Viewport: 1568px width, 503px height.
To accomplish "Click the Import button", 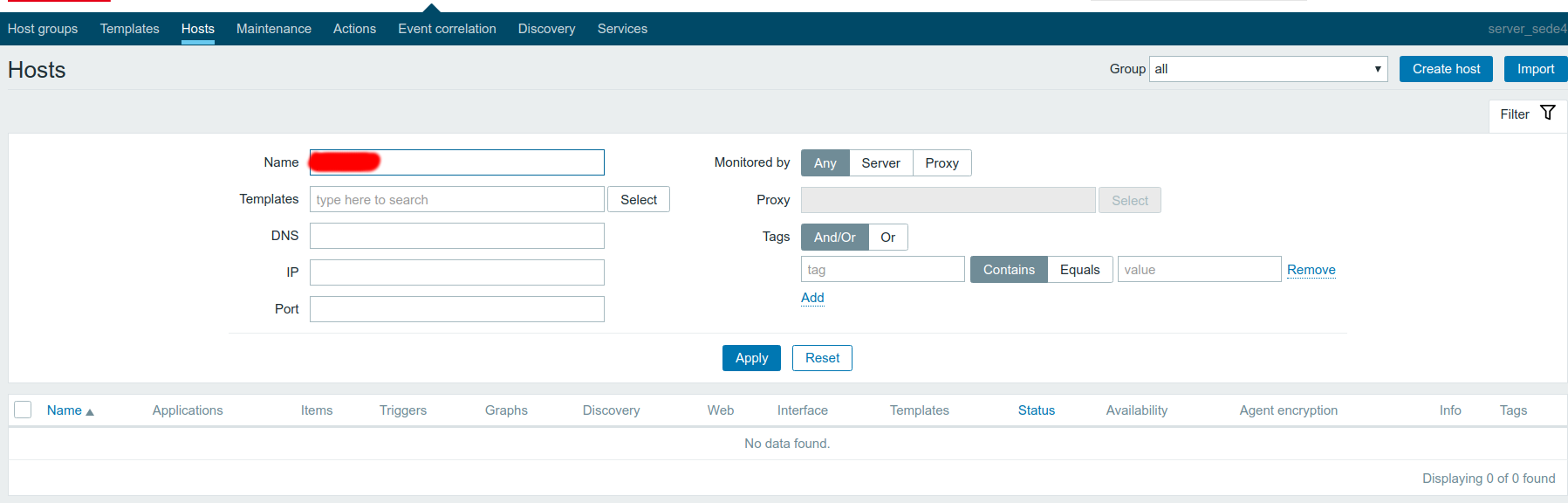I will tap(1535, 69).
